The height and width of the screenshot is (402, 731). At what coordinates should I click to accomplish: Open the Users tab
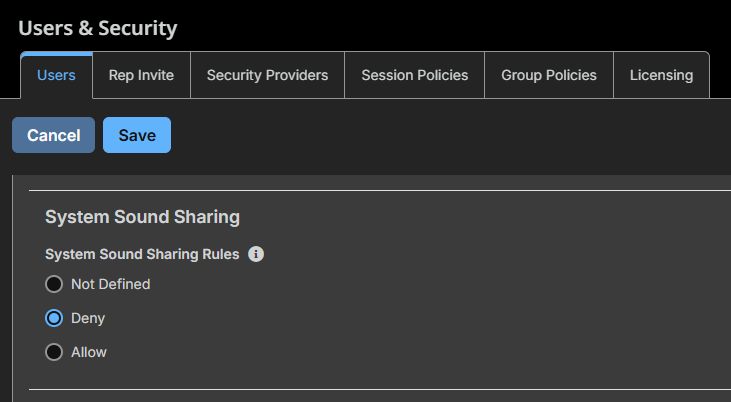click(56, 75)
